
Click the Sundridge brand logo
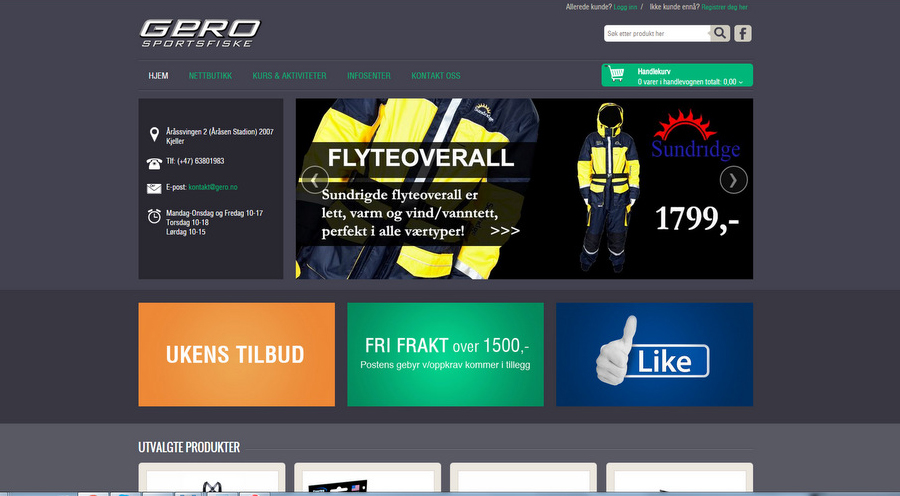pyautogui.click(x=695, y=135)
